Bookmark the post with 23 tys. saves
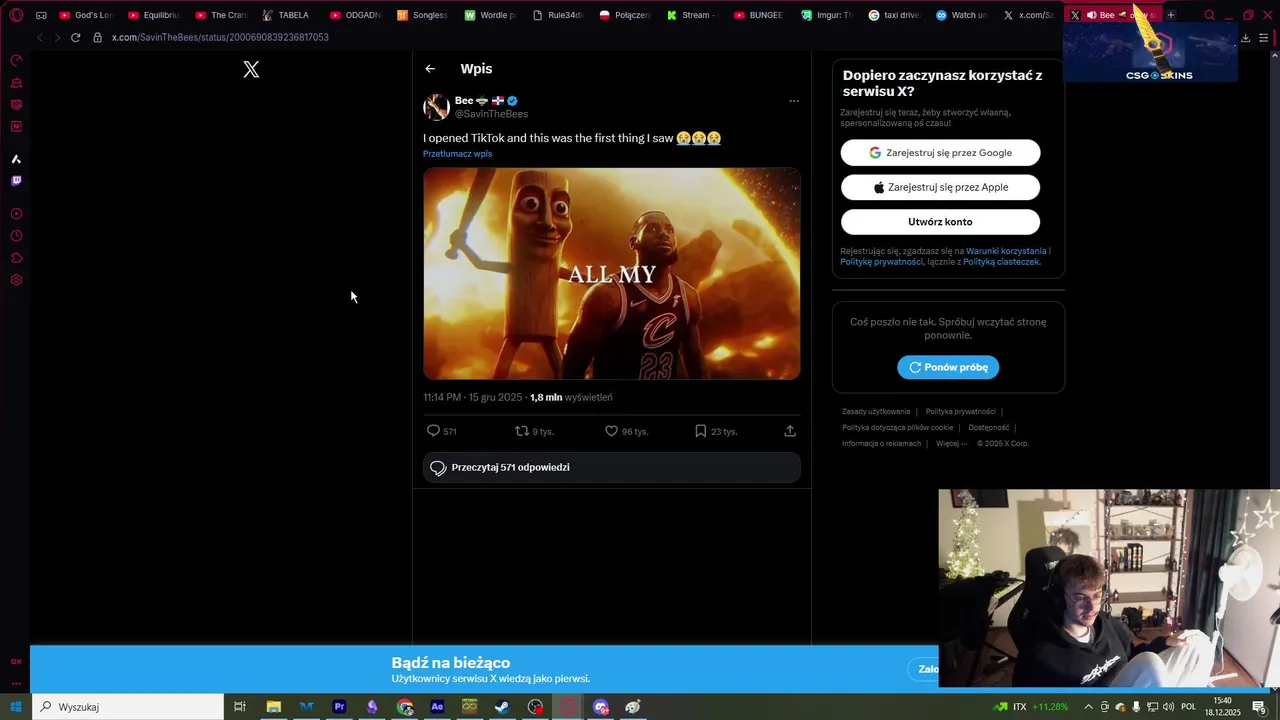 tap(700, 431)
